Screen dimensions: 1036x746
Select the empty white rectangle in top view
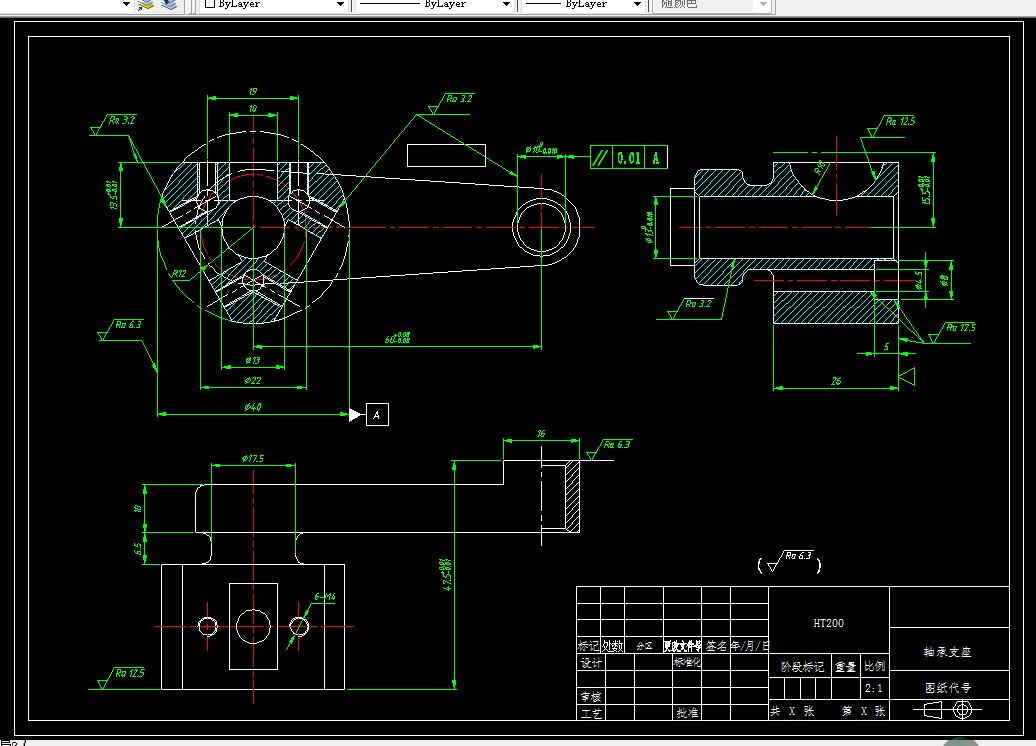coord(446,155)
